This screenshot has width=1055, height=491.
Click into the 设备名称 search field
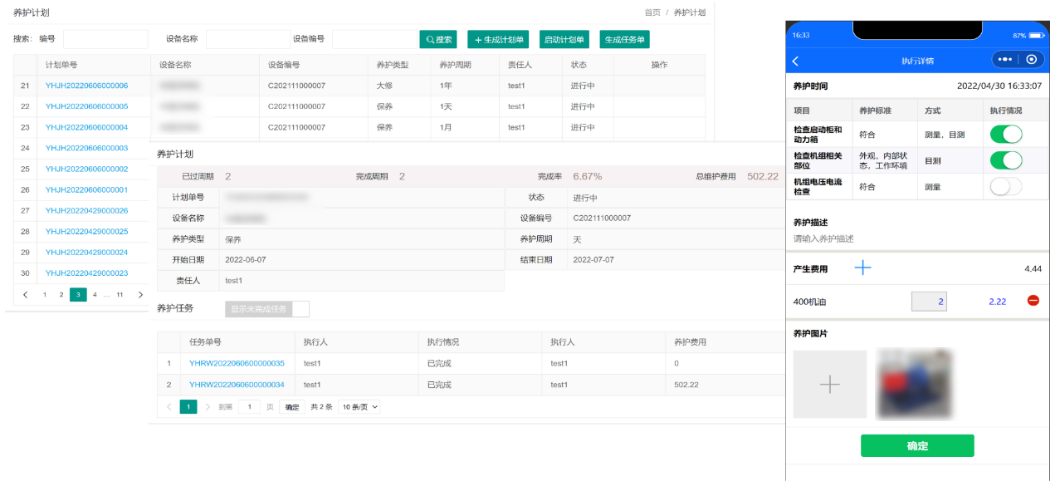(x=246, y=39)
